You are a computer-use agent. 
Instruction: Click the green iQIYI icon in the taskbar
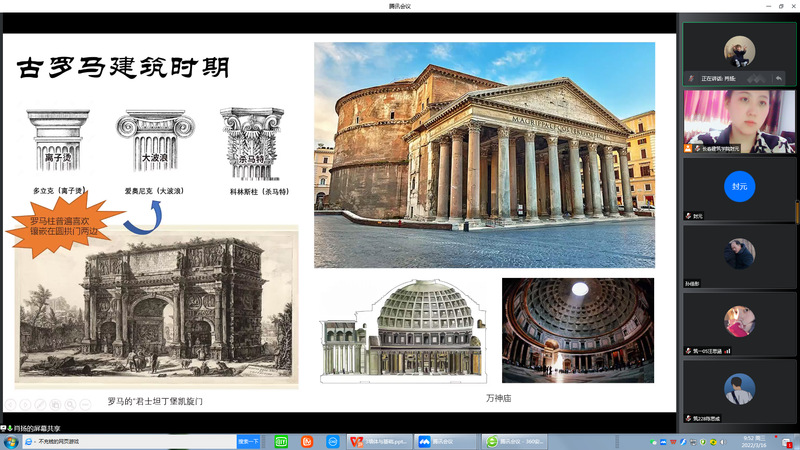[281, 441]
